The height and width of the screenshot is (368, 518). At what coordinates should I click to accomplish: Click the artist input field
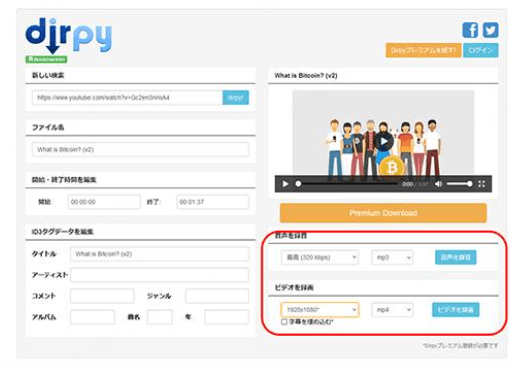coord(159,275)
